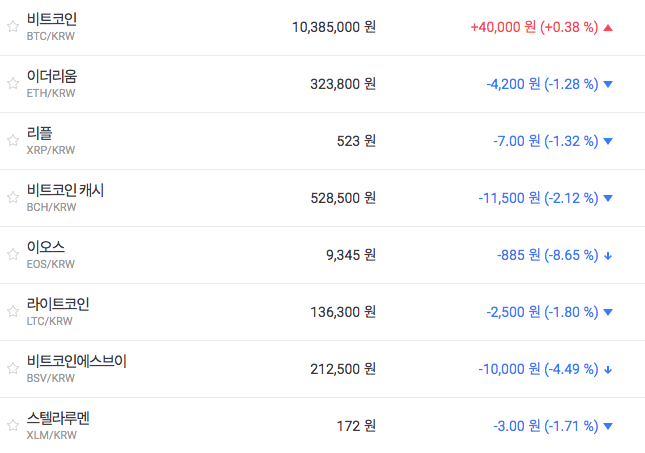The height and width of the screenshot is (453, 645).
Task: Click the red up arrow for 비트코인
Action: click(608, 27)
